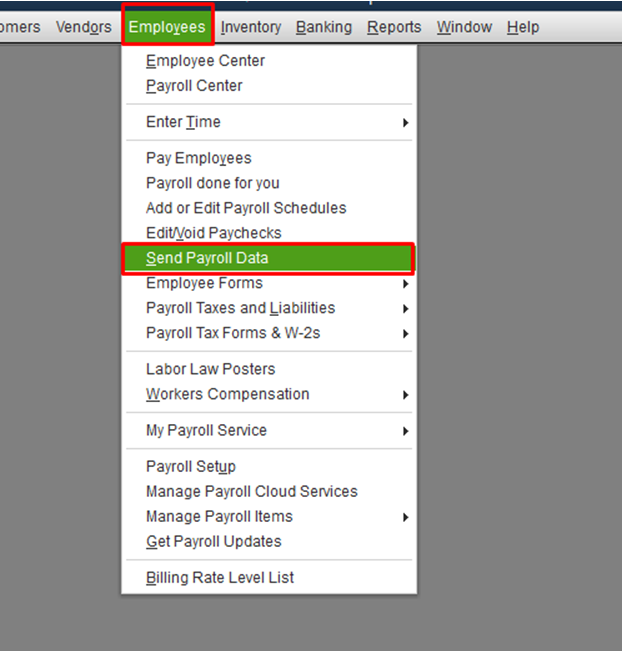Close the open Employees menu

[167, 27]
